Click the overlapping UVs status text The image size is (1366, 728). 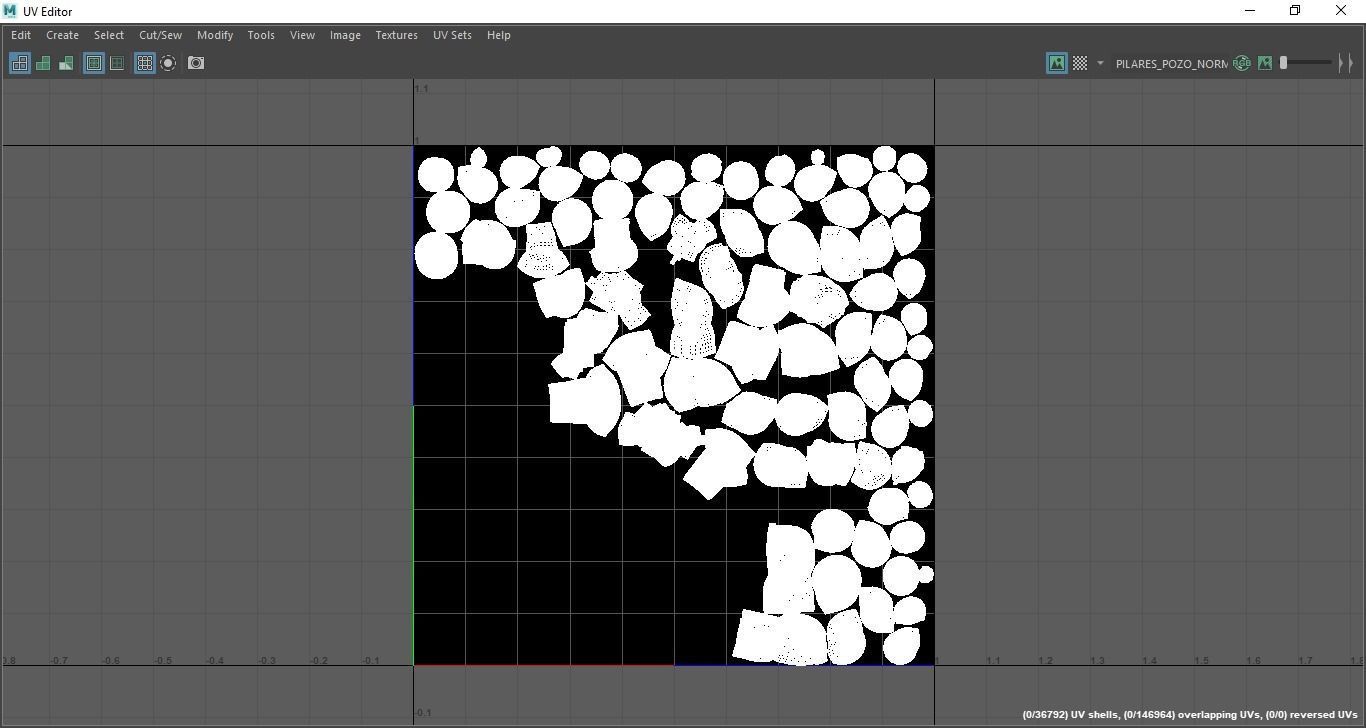click(x=1192, y=715)
